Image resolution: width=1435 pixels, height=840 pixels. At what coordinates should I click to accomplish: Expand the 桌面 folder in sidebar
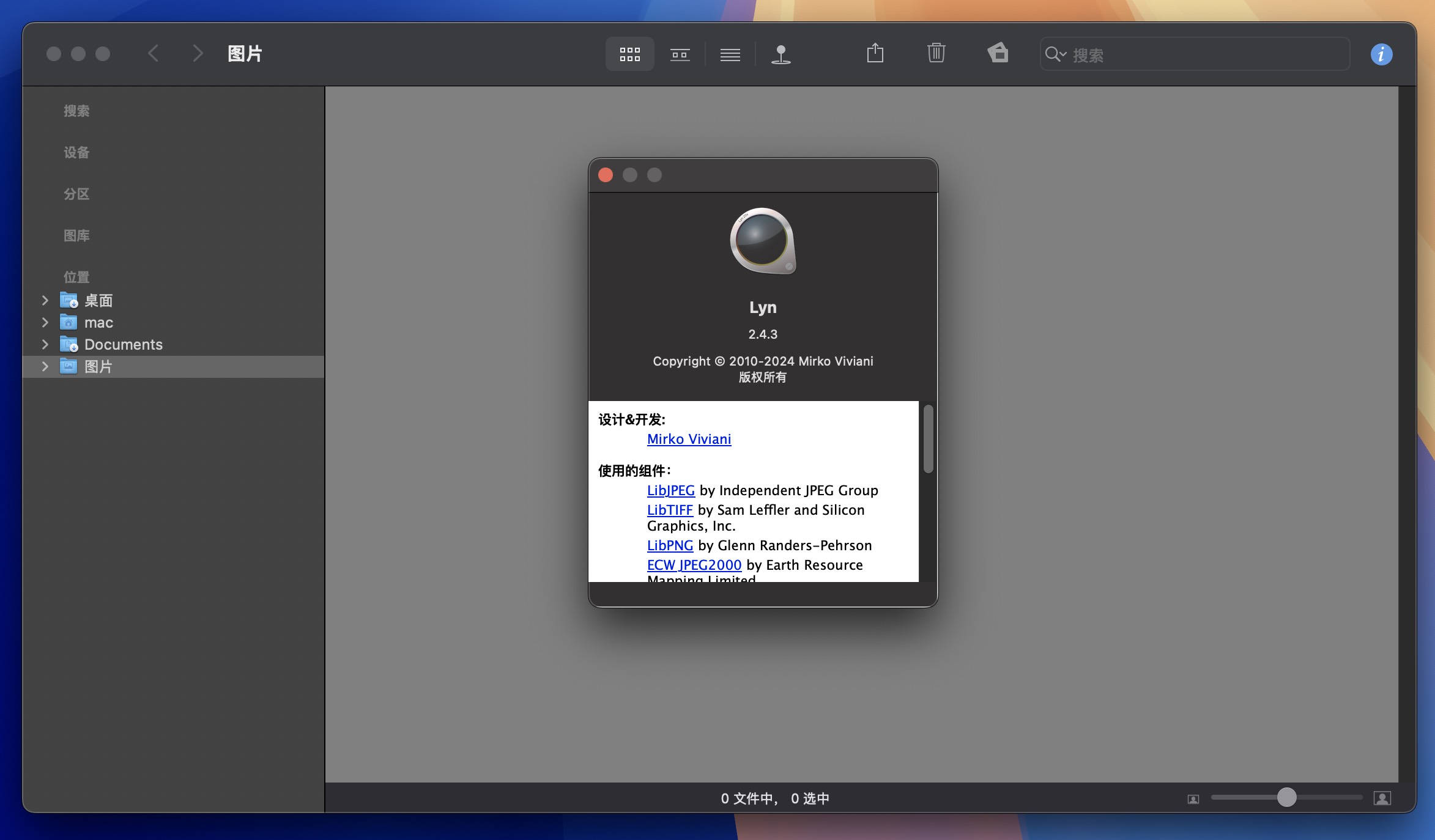pos(45,300)
